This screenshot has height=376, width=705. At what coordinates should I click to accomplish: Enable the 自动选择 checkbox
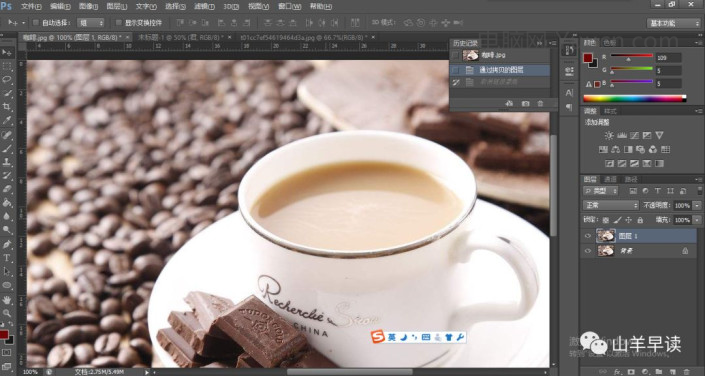[36, 22]
